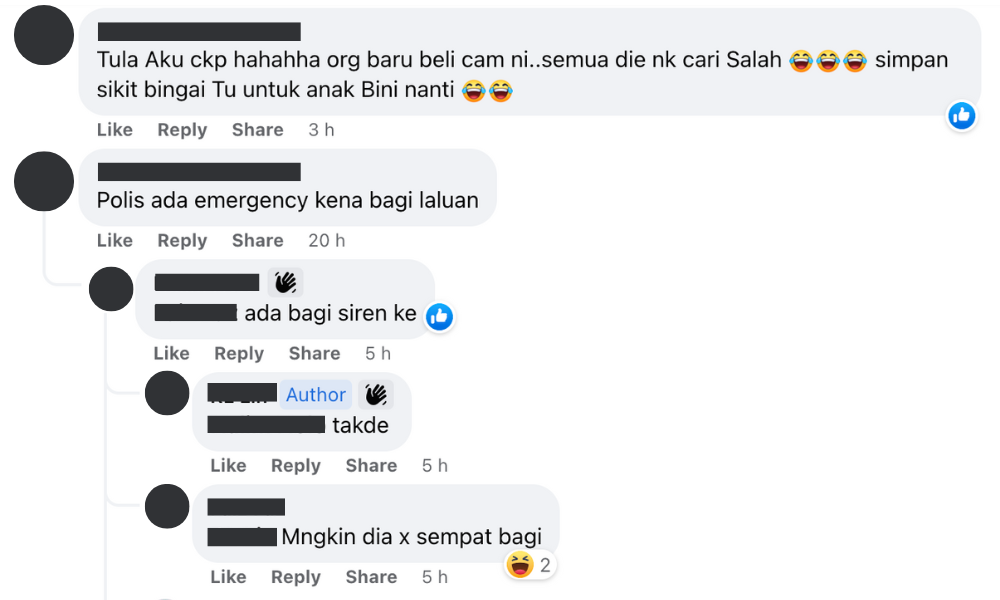This screenshot has width=1000, height=600.
Task: Open the avatar of the 'Mngkin dia' commenter
Action: (167, 506)
